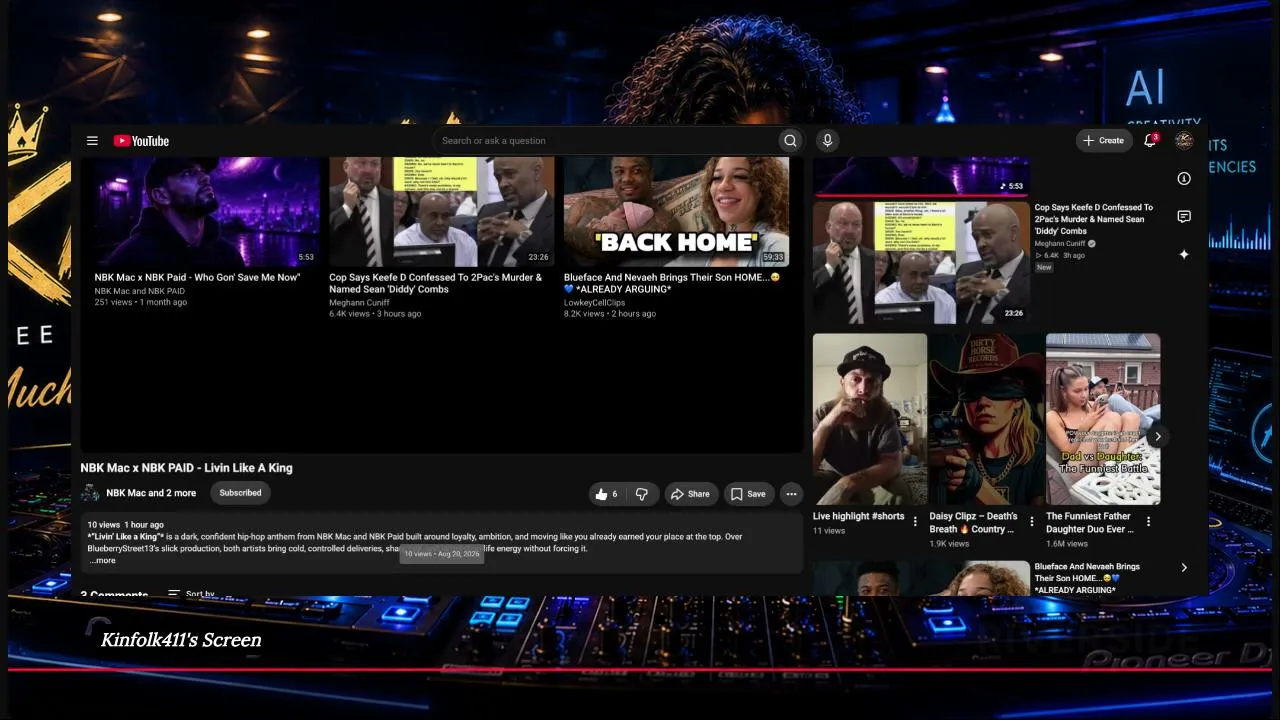The height and width of the screenshot is (720, 1280).
Task: Click the '6.4K views • 3 hours ago' text
Action: (375, 314)
